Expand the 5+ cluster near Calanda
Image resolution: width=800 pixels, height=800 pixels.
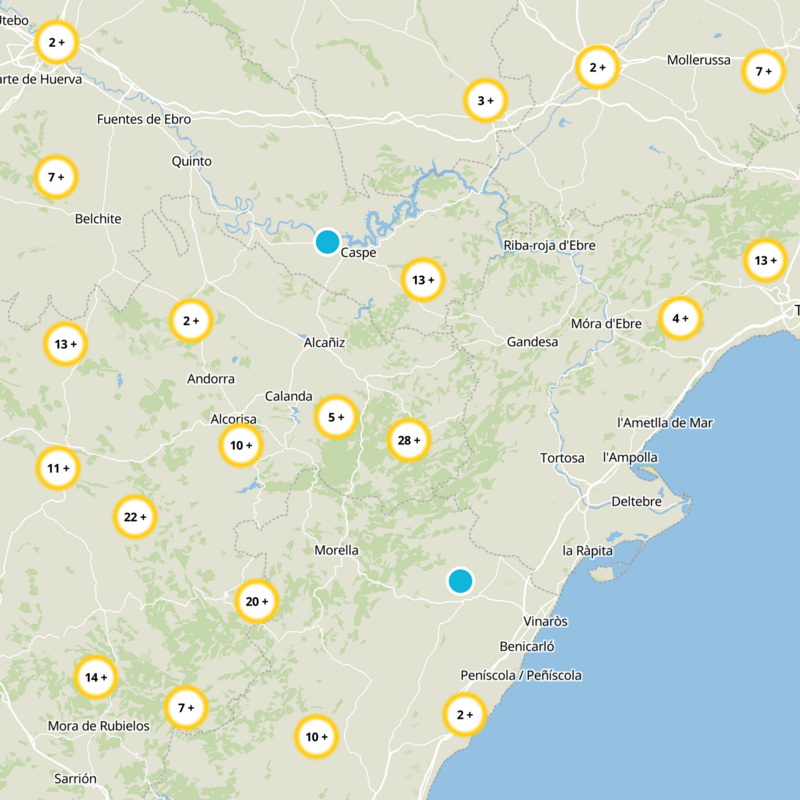click(x=336, y=417)
